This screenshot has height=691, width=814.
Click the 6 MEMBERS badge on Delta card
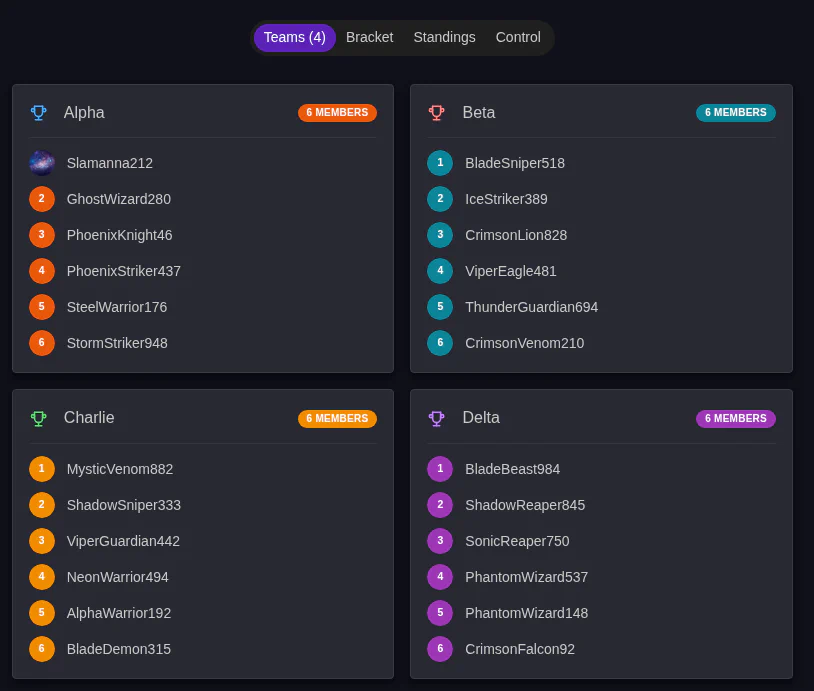point(736,419)
